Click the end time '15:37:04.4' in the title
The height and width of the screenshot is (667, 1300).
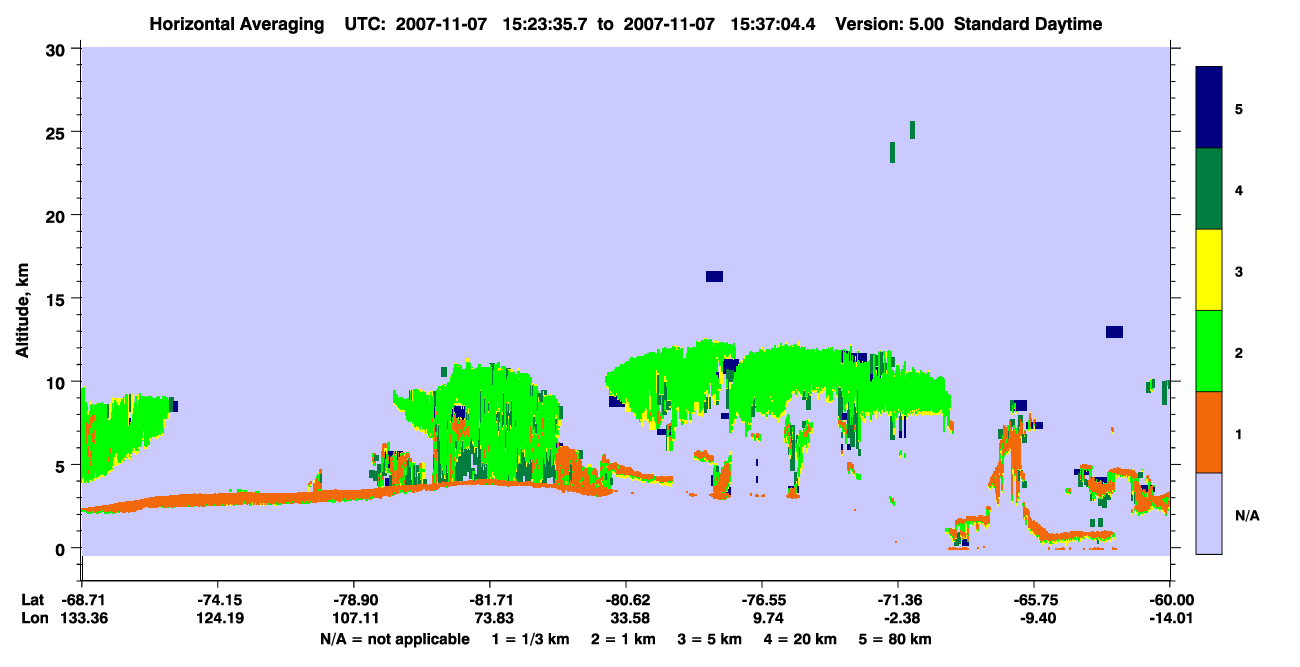pos(772,24)
